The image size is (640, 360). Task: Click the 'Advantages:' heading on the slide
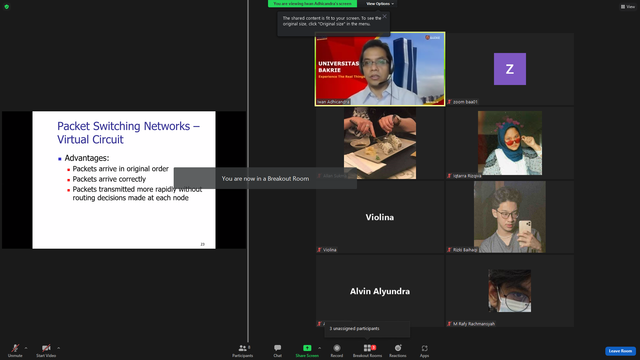[87, 158]
